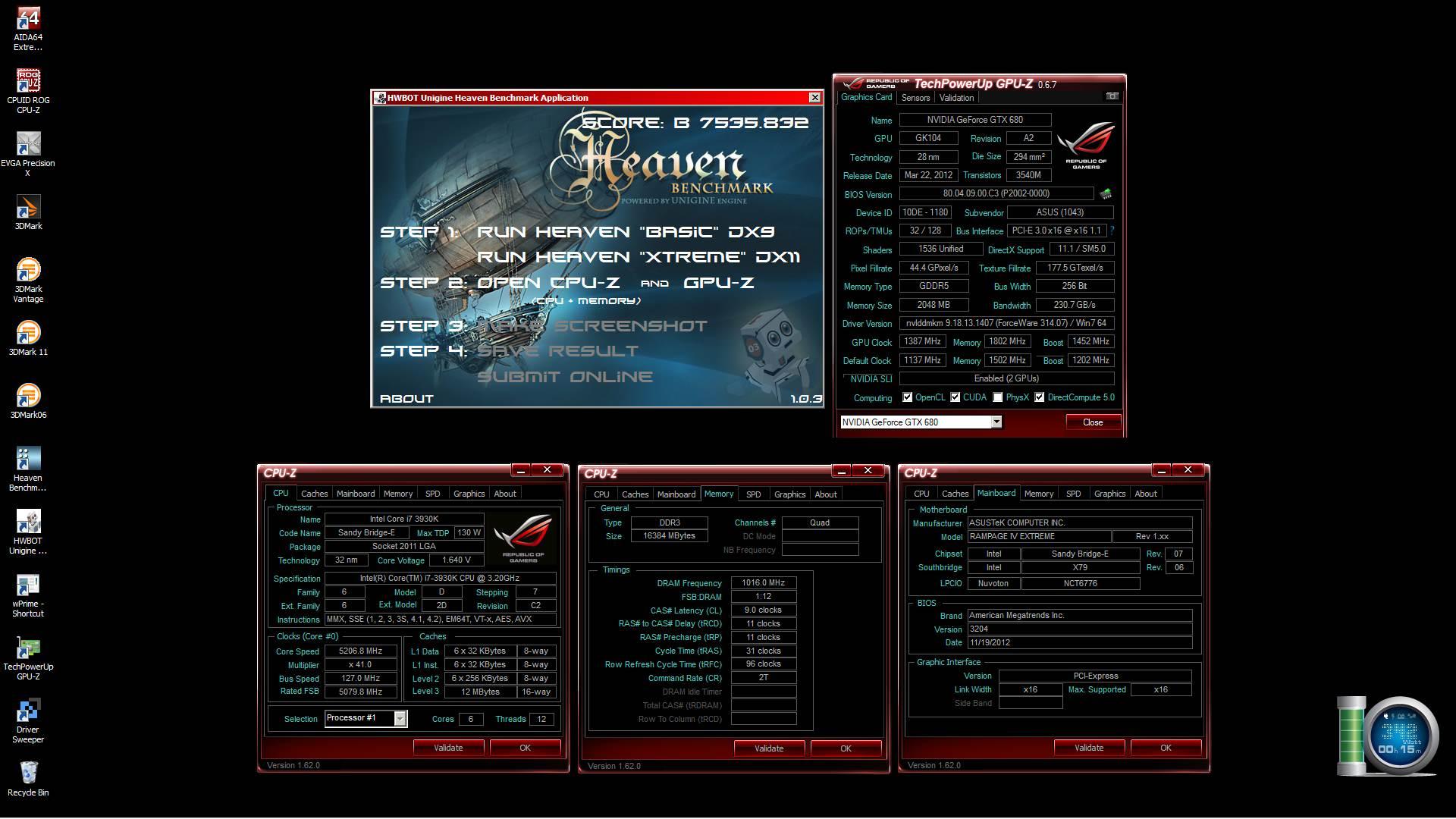
Task: Toggle the DirectCompute 5.0 checkbox
Action: coord(1040,397)
